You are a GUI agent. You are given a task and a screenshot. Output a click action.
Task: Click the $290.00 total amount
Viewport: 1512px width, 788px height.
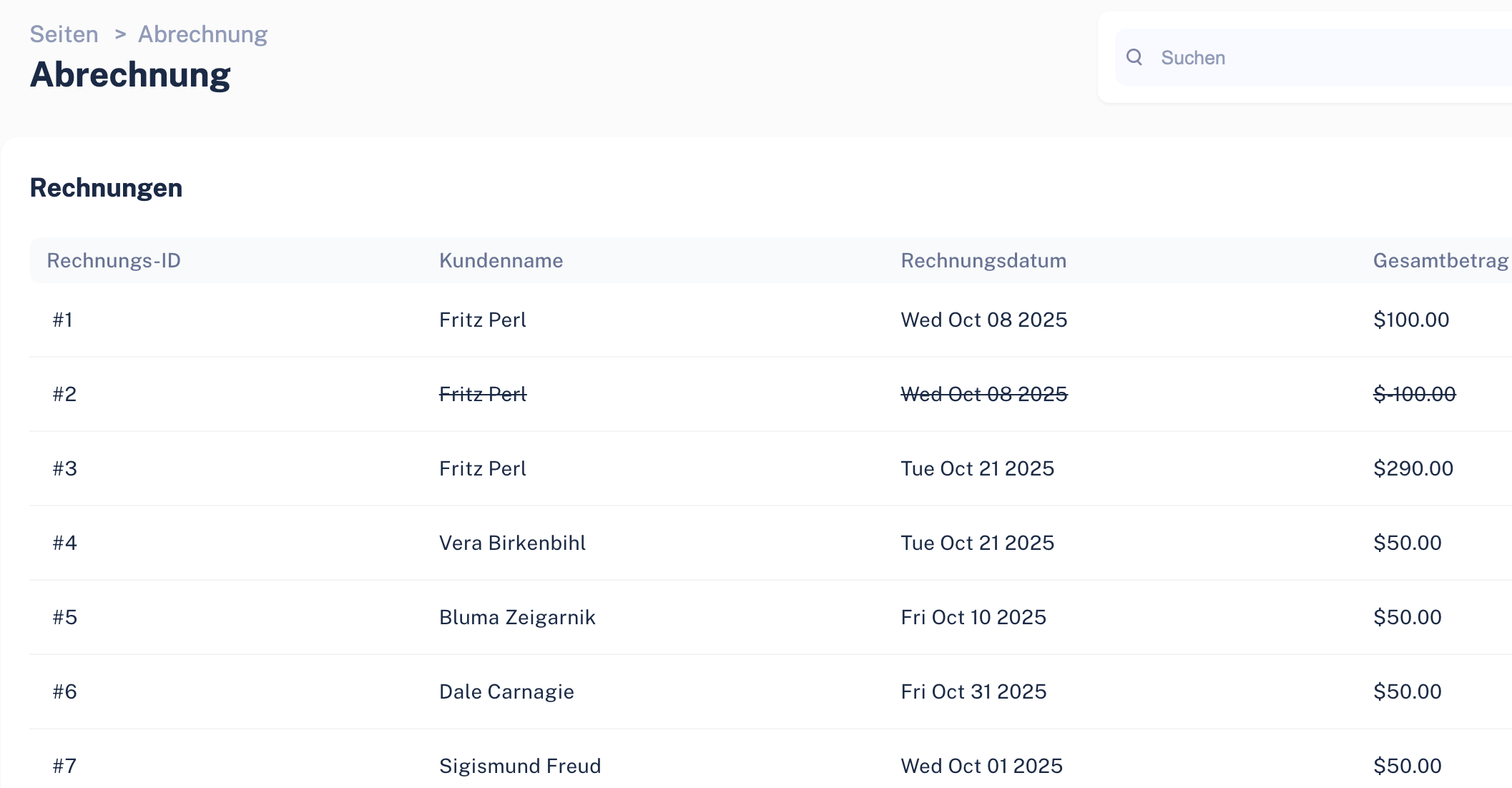[x=1413, y=468]
